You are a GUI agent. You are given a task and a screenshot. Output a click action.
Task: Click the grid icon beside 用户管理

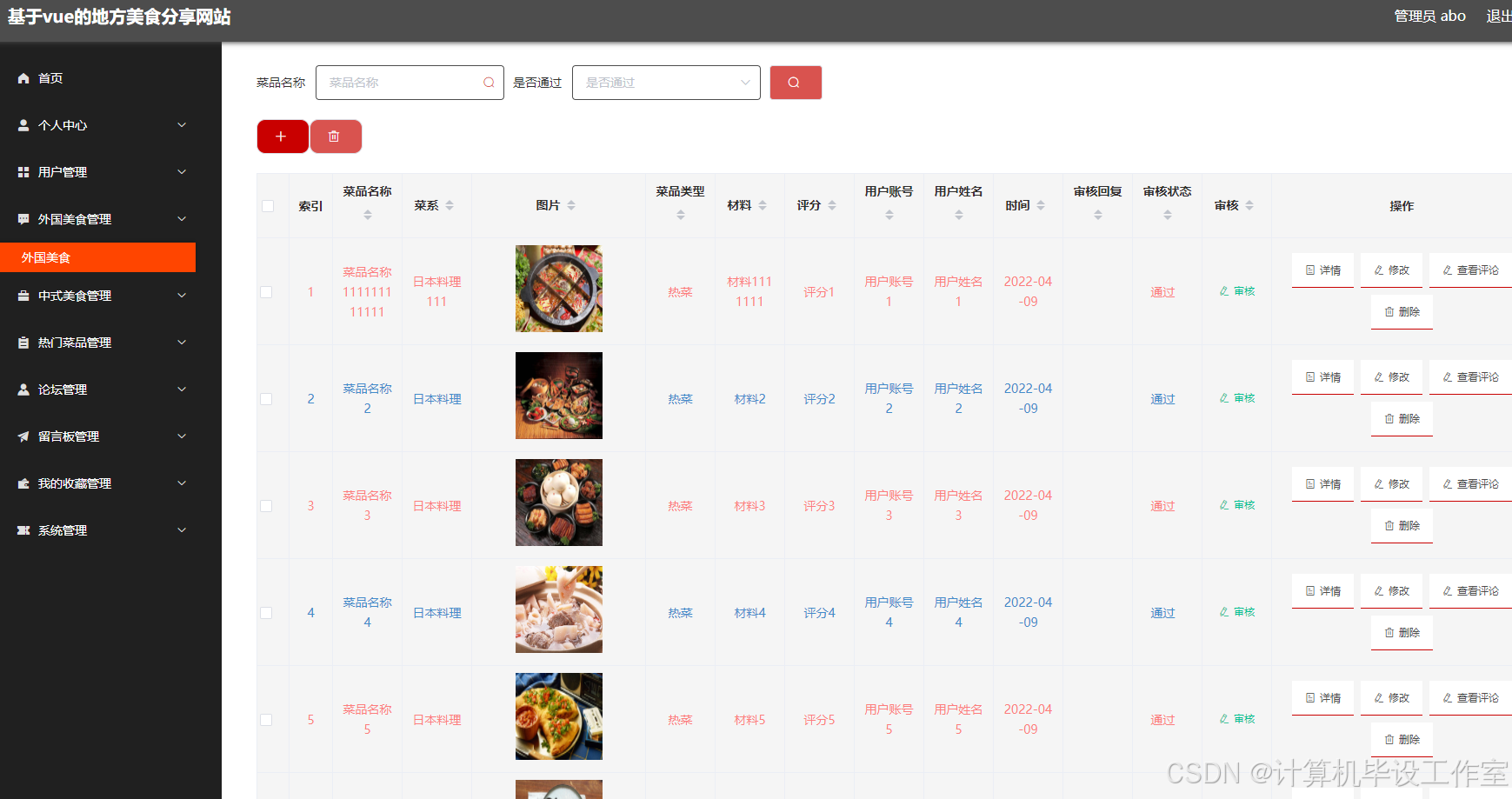(23, 172)
